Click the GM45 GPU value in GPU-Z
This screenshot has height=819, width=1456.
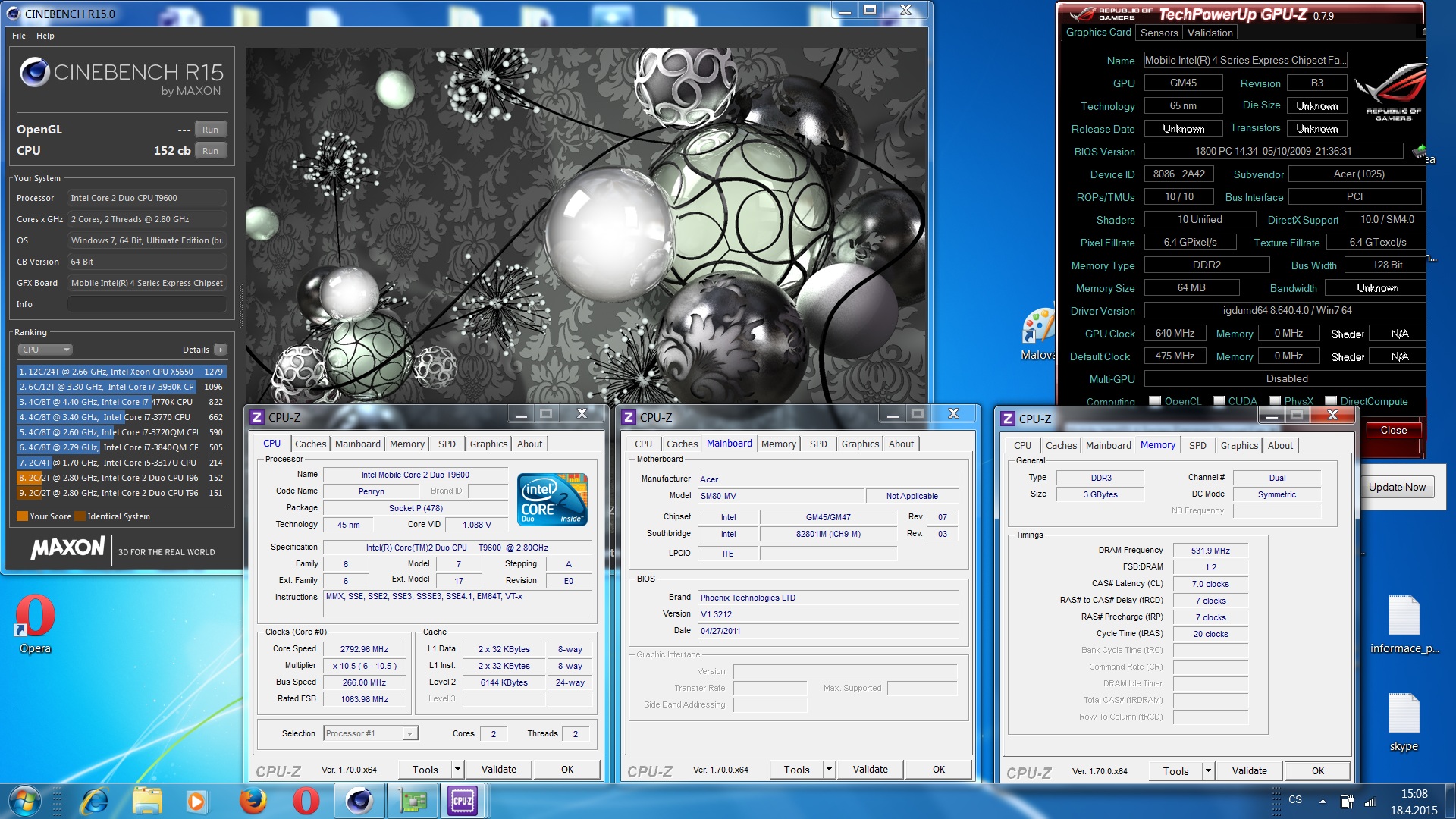[x=1183, y=83]
